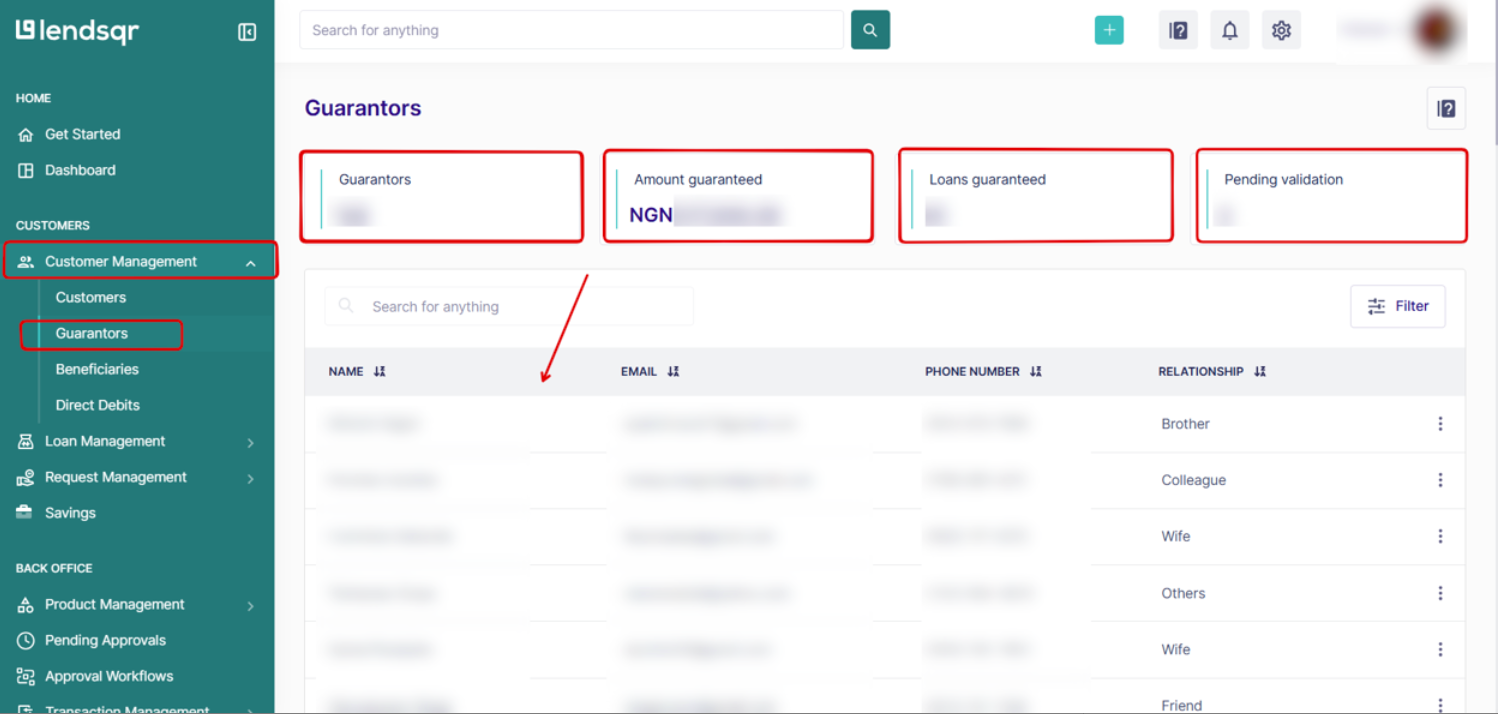Open the help guide icon in top bar
This screenshot has width=1498, height=714.
[x=1178, y=30]
